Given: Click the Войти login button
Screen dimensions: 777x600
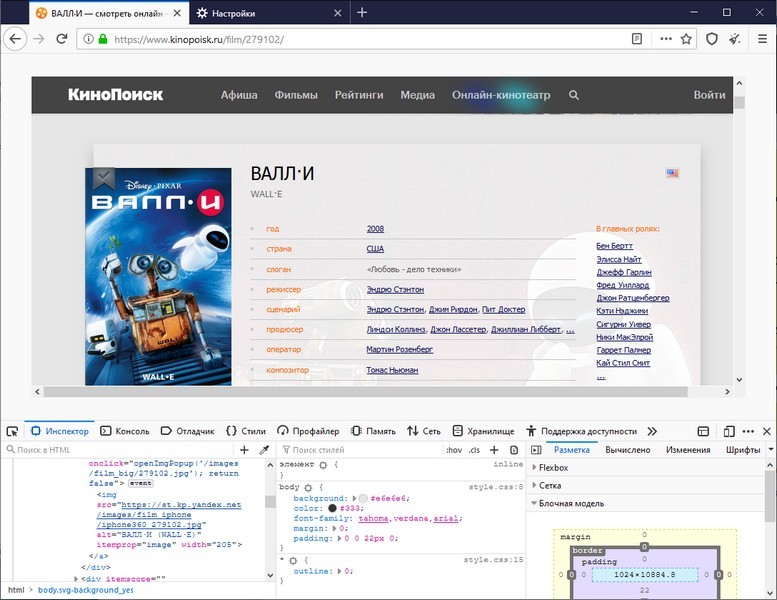Looking at the screenshot, I should point(709,95).
